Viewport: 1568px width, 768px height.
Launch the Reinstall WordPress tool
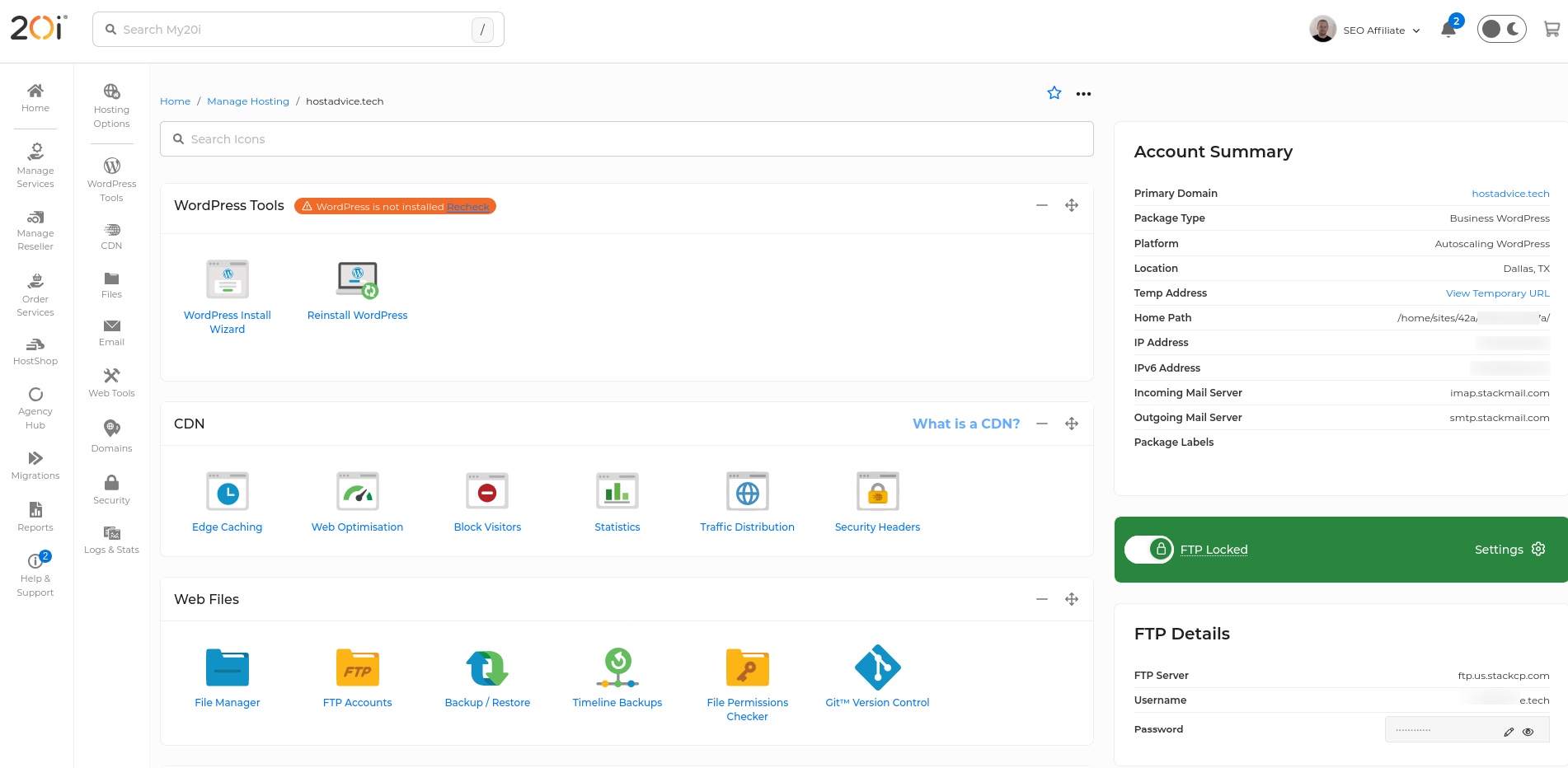point(358,279)
